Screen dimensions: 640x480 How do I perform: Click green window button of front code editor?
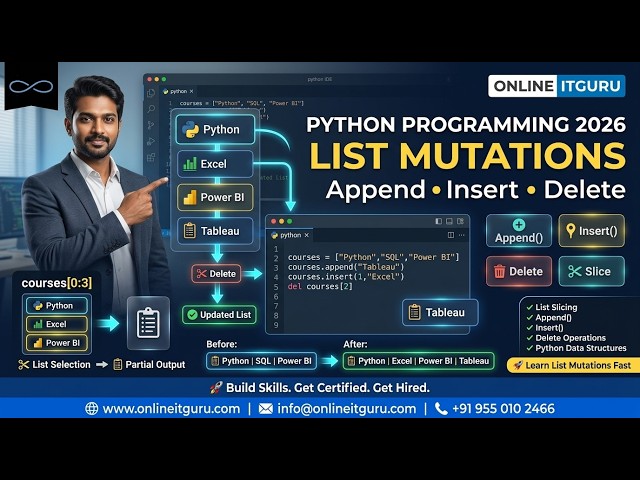tap(289, 221)
